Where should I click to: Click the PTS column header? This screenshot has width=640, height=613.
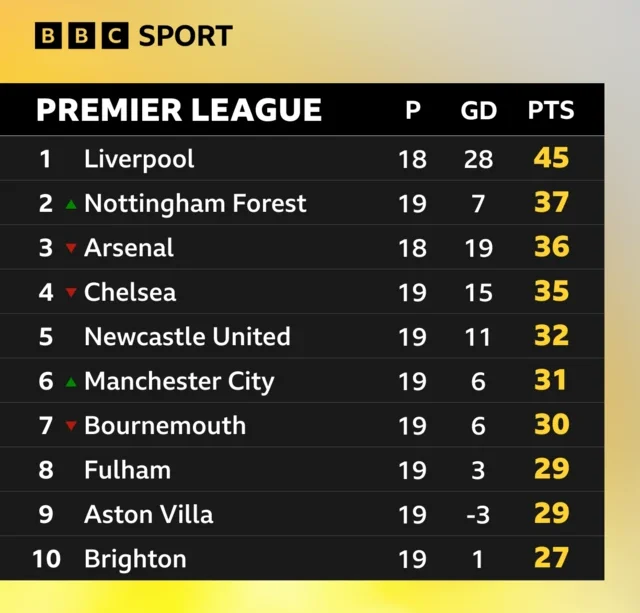(551, 110)
